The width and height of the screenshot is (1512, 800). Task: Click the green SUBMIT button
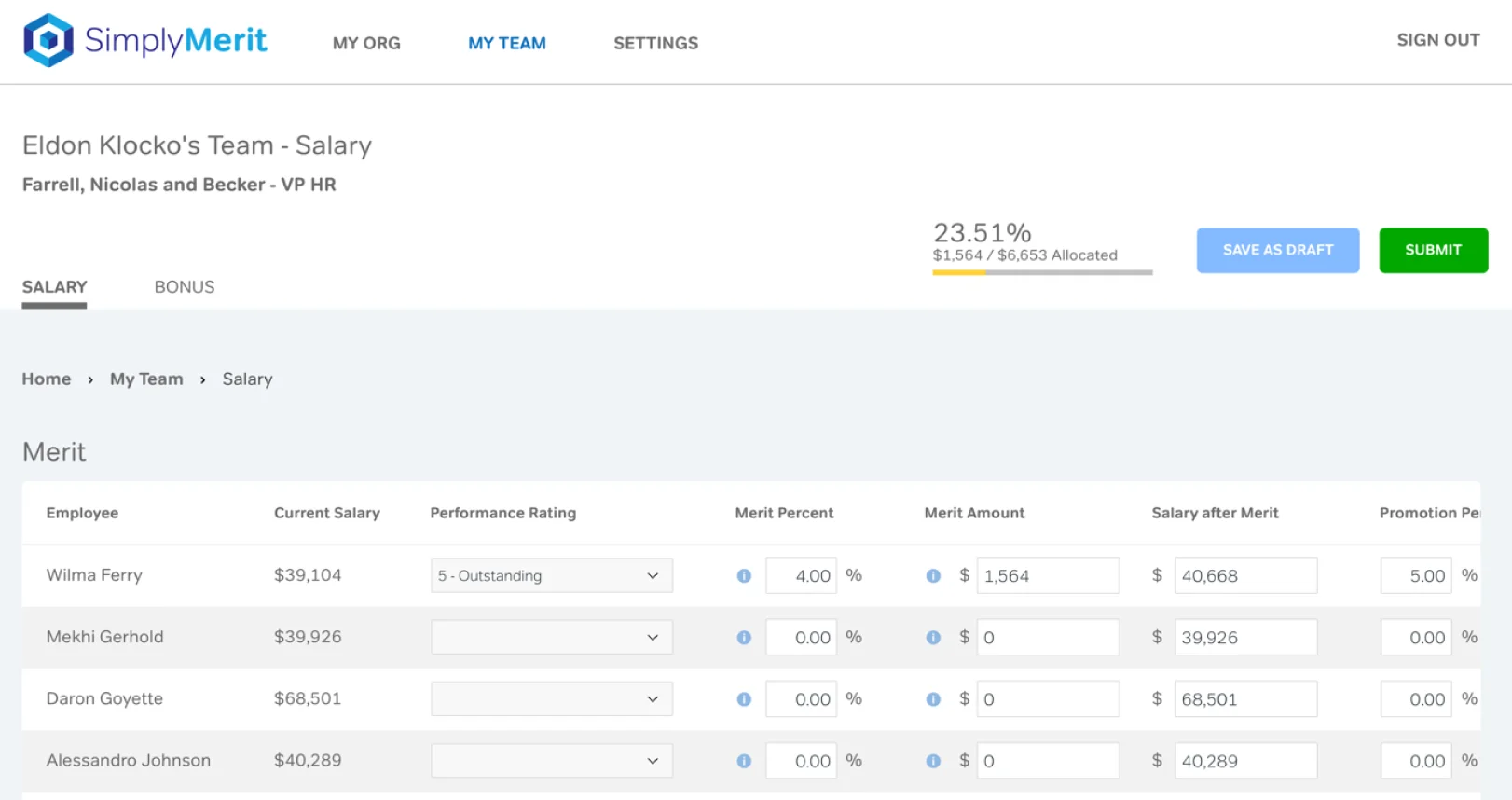(x=1434, y=250)
